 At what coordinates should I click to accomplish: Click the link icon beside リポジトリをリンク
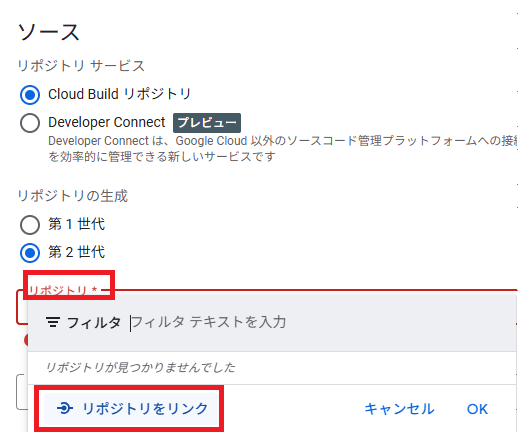click(65, 408)
